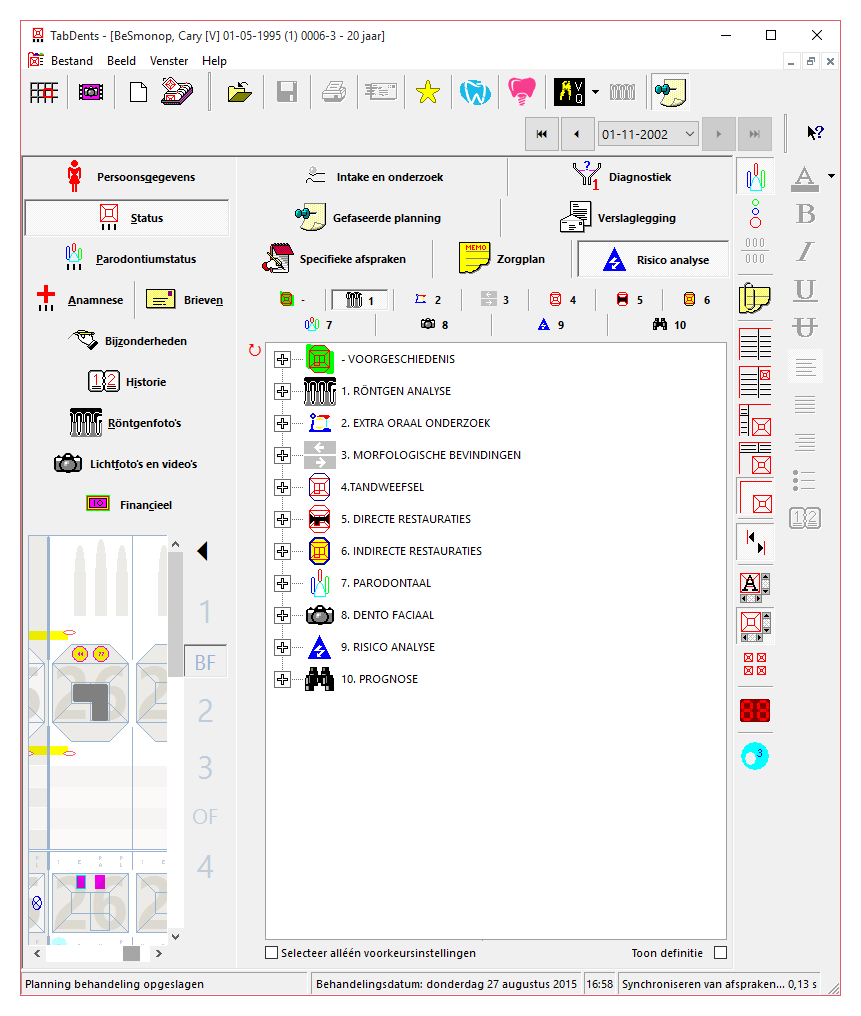Click the invoice stack toolbar icon
This screenshot has width=861, height=1016.
point(177,92)
